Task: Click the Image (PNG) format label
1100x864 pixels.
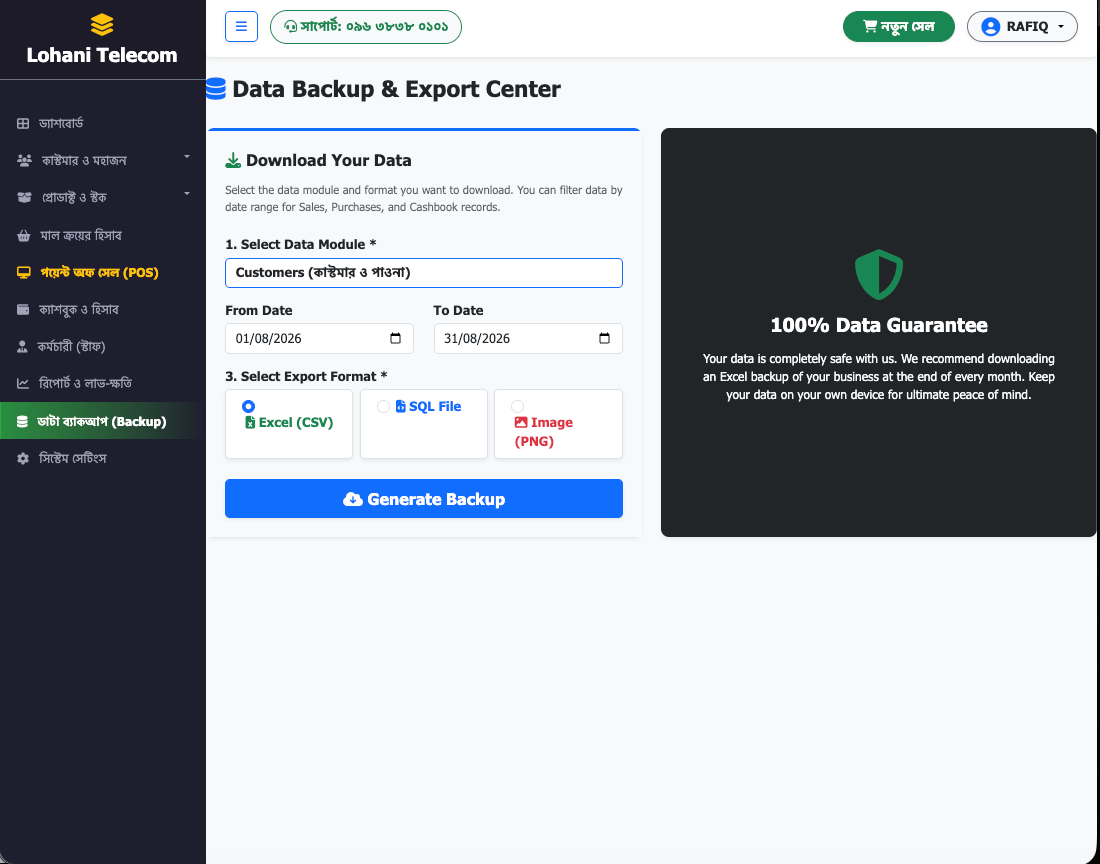Action: (x=544, y=432)
